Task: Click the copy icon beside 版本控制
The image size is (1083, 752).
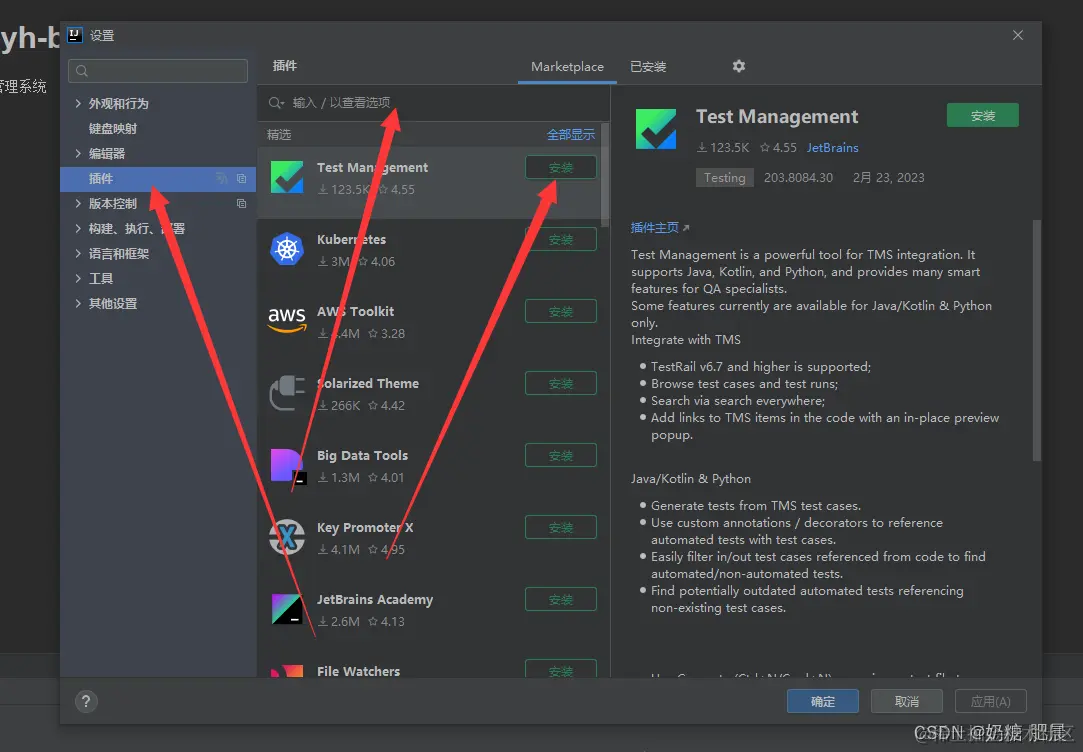Action: coord(241,204)
